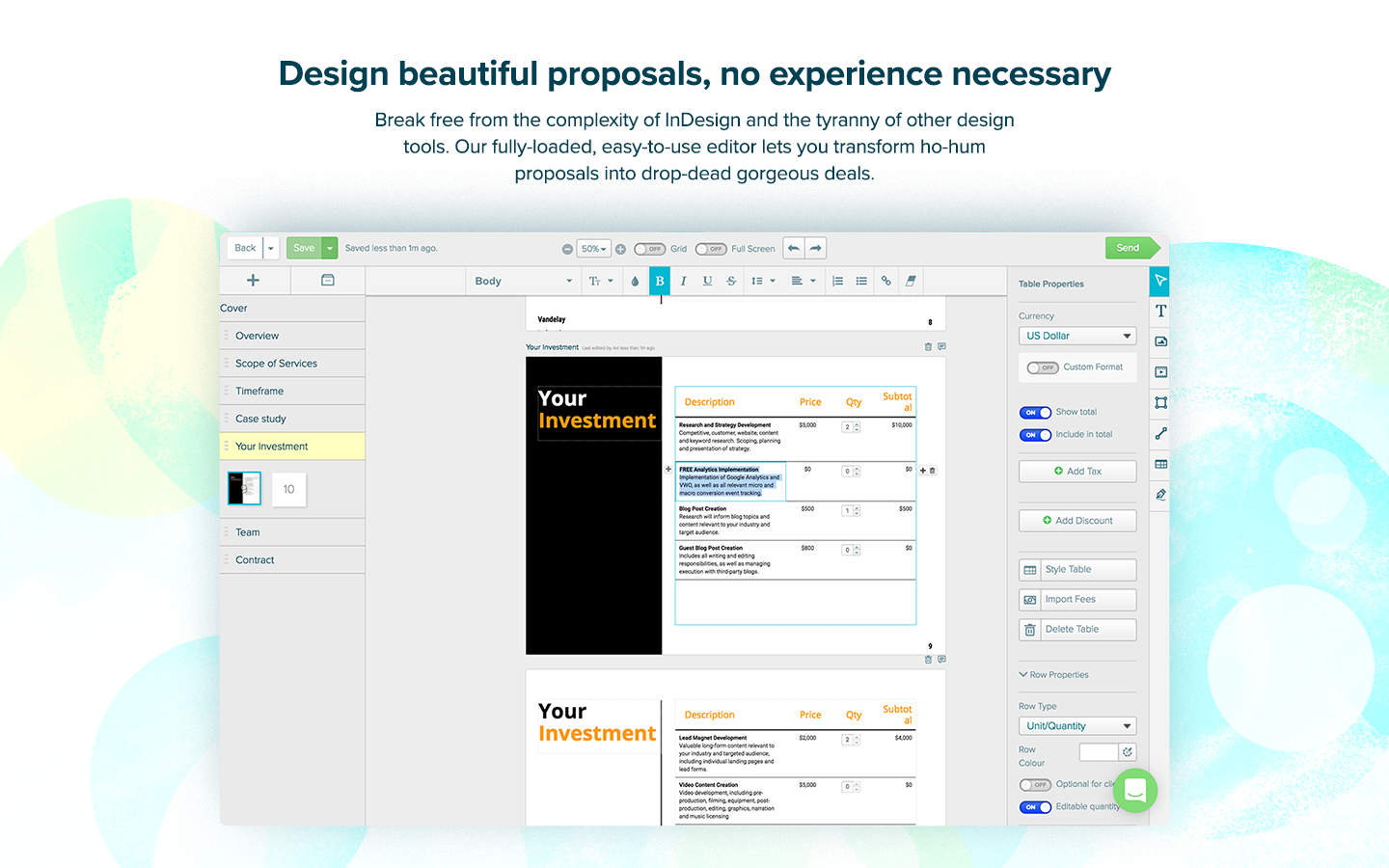The width and height of the screenshot is (1389, 868).
Task: Click the Style Table button
Action: click(x=1077, y=570)
